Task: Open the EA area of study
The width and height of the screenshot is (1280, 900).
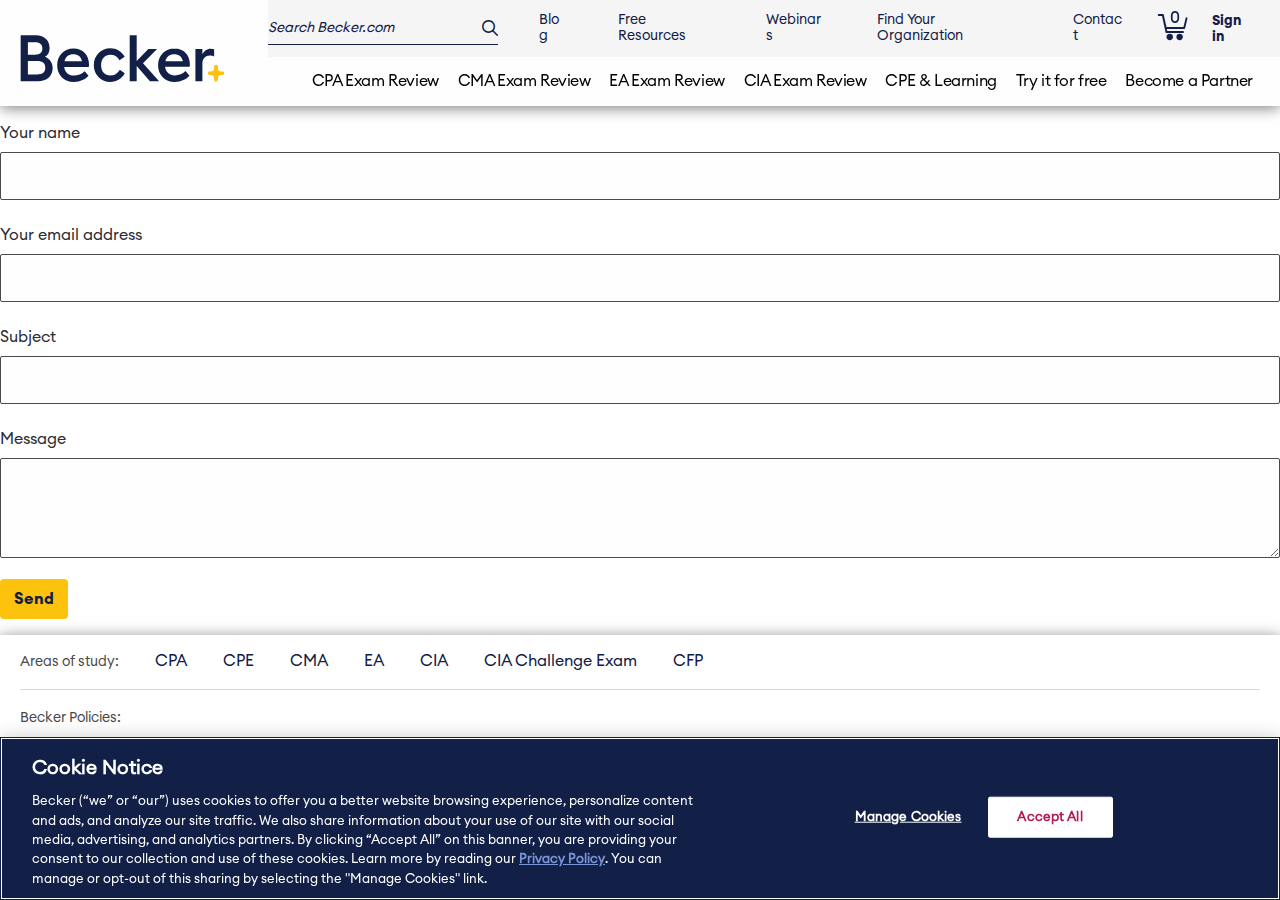Action: point(374,661)
